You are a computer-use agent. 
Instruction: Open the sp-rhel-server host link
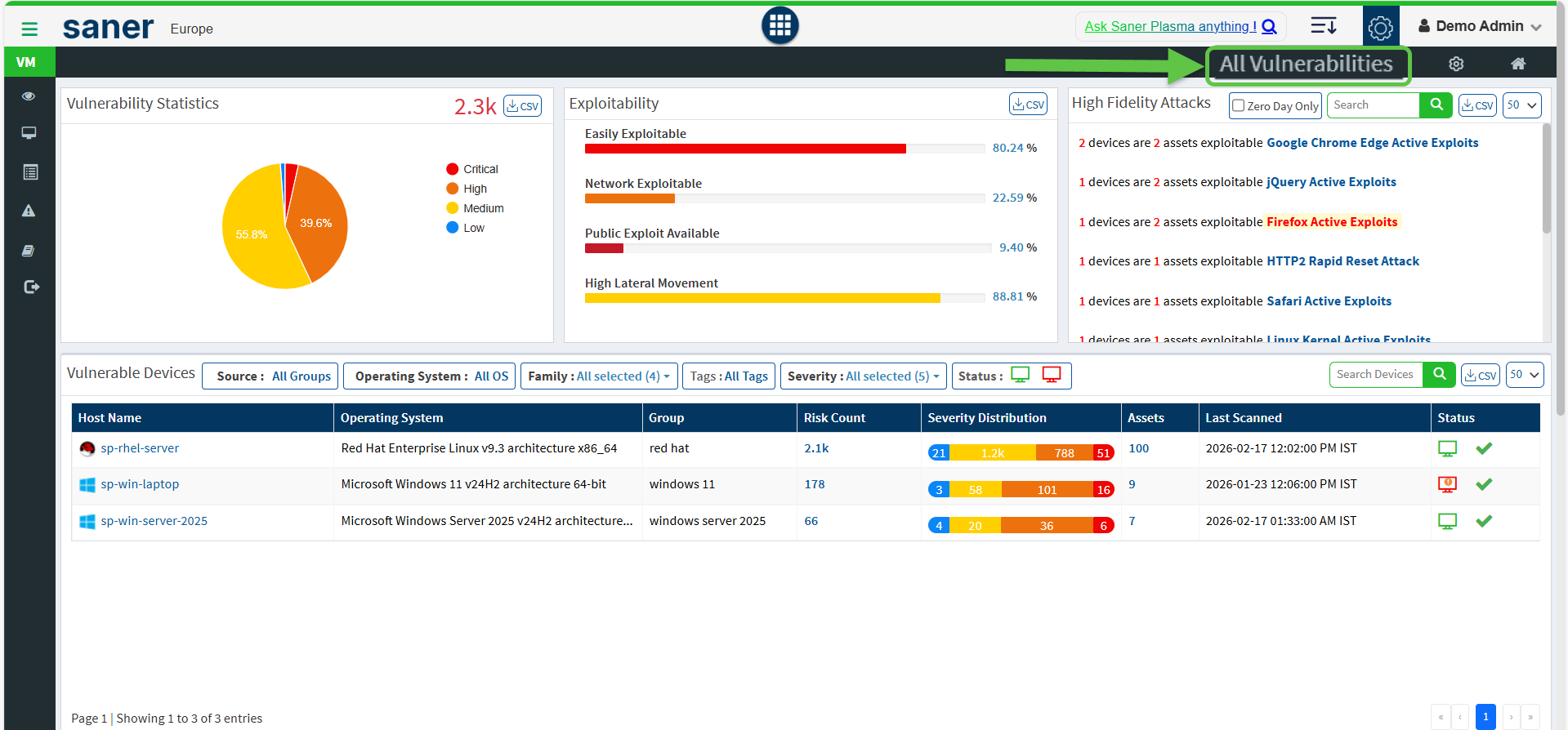pyautogui.click(x=140, y=448)
